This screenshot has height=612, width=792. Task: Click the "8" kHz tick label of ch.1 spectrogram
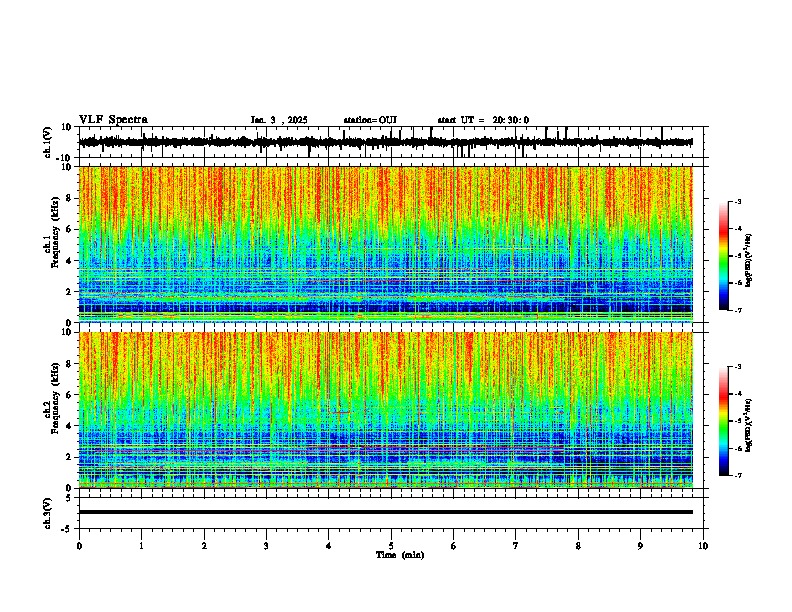[x=69, y=198]
